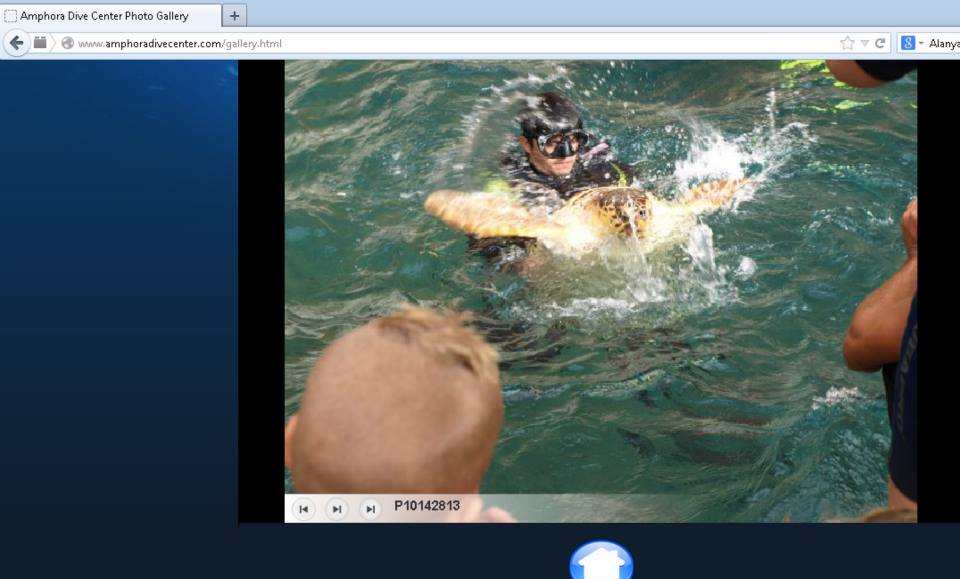
Task: Click the favicon on the gallery tab
Action: (11, 16)
